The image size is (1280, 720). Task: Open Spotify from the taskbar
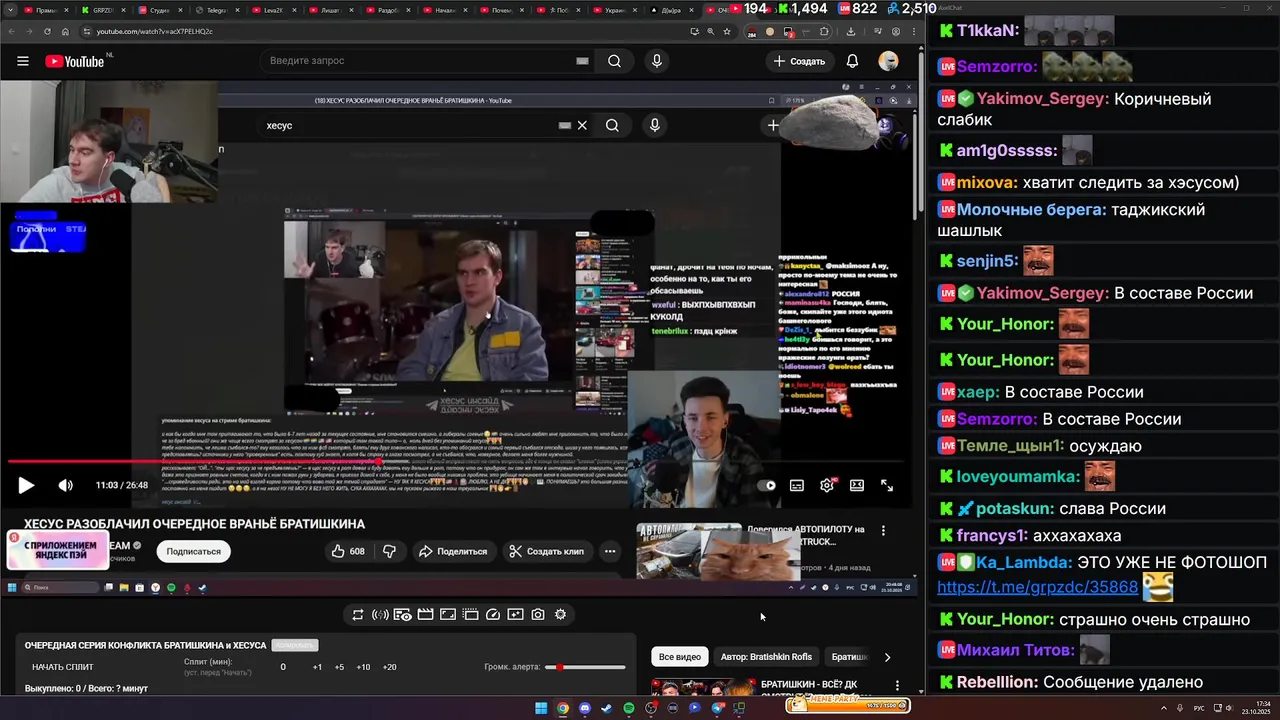click(629, 708)
